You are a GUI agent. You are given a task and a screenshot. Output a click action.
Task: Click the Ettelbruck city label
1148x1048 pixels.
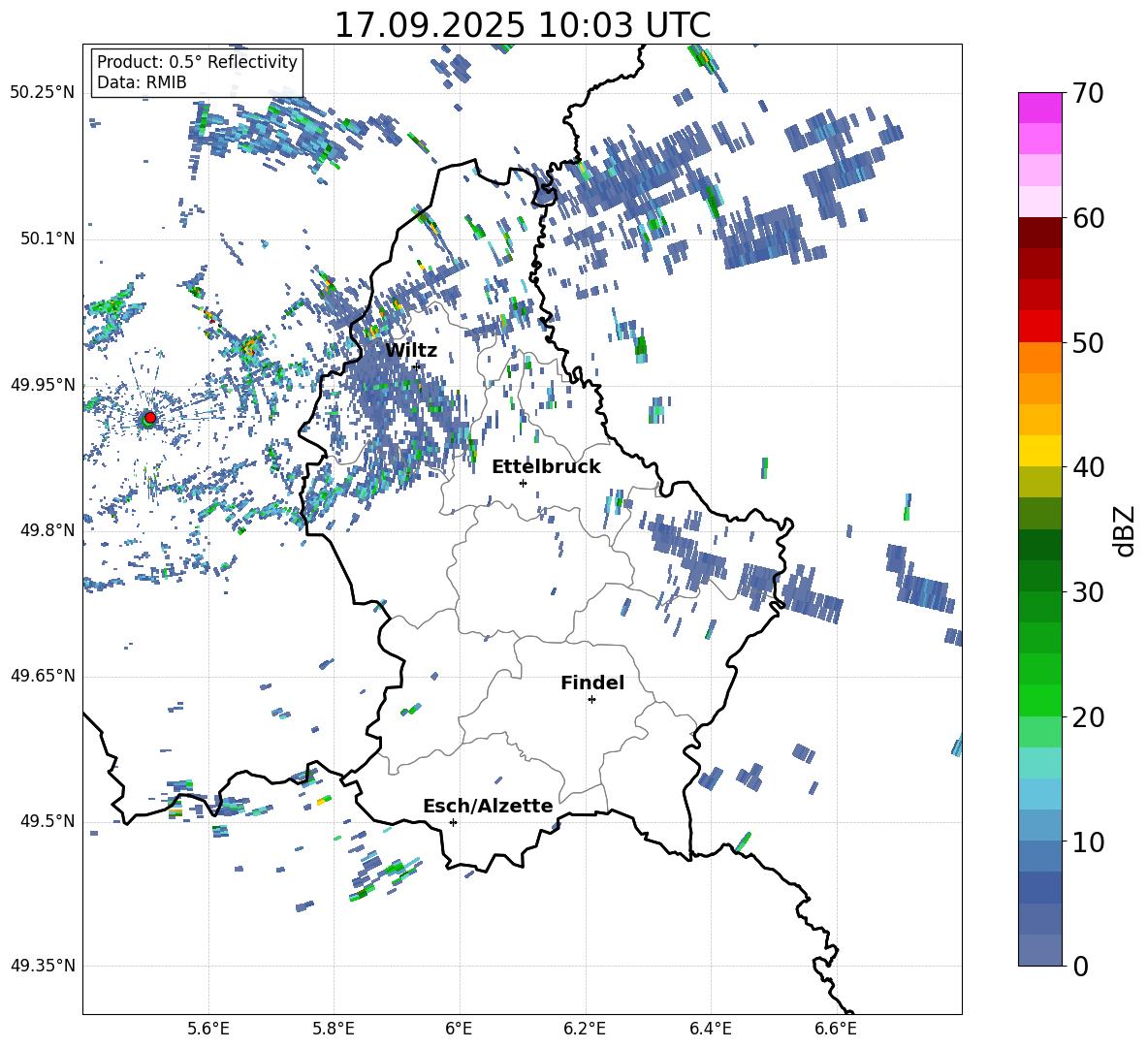click(x=546, y=467)
